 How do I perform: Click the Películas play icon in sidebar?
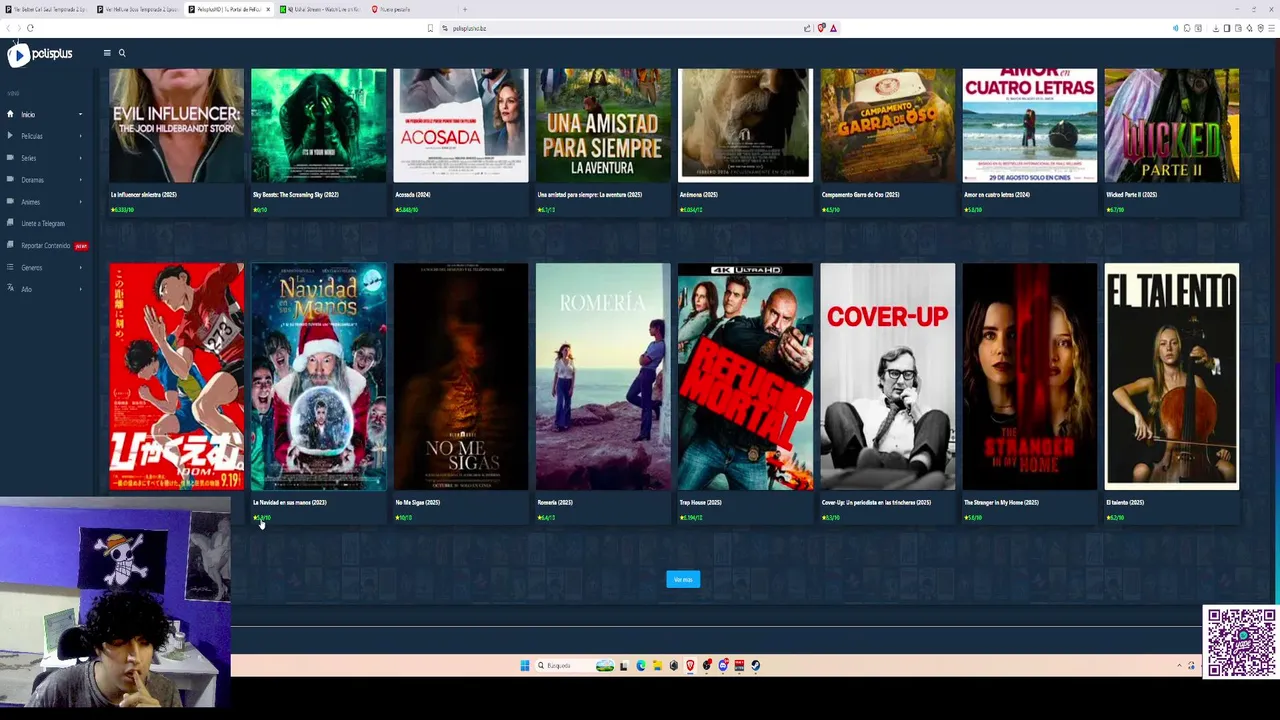pyautogui.click(x=10, y=136)
